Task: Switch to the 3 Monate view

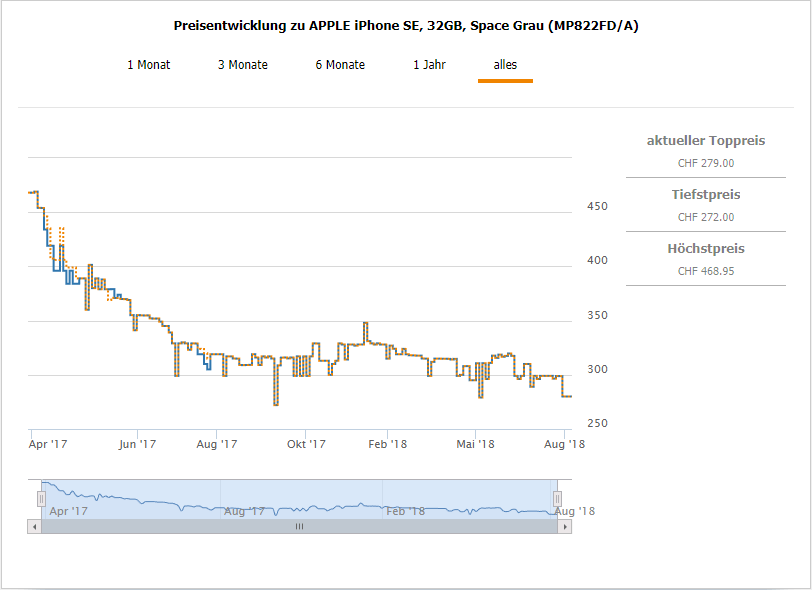Action: (x=243, y=65)
